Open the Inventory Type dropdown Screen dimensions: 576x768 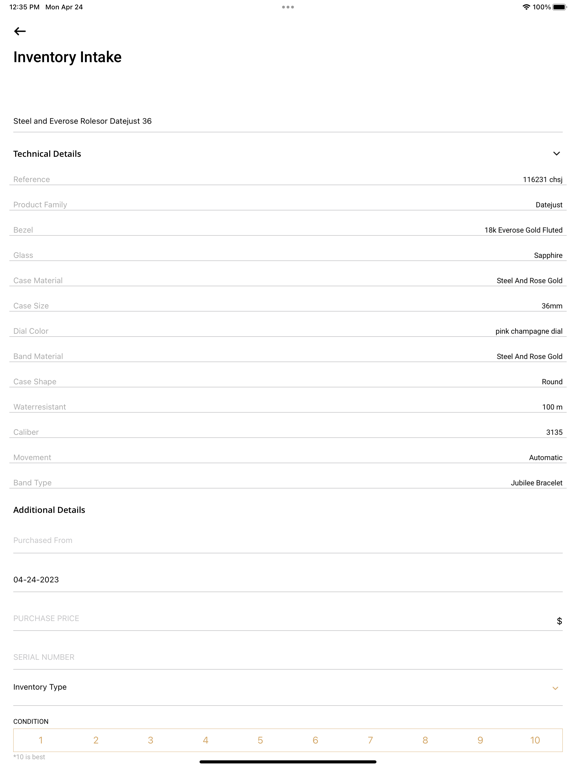click(x=288, y=688)
